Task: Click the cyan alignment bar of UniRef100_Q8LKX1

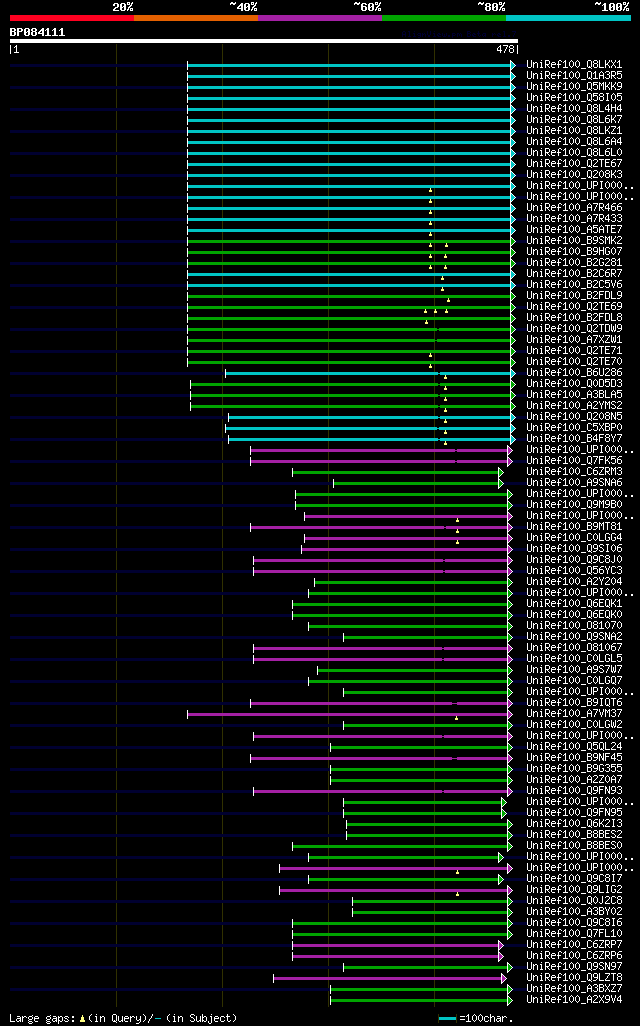Action: [351, 65]
